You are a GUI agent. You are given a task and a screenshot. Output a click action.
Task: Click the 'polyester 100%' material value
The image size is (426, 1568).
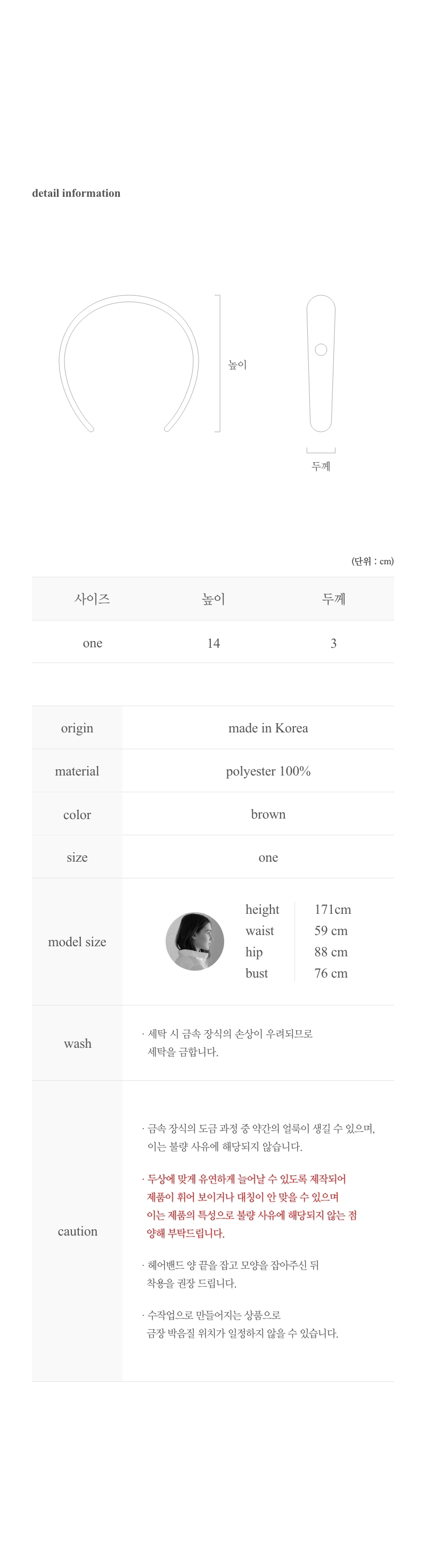pyautogui.click(x=268, y=771)
